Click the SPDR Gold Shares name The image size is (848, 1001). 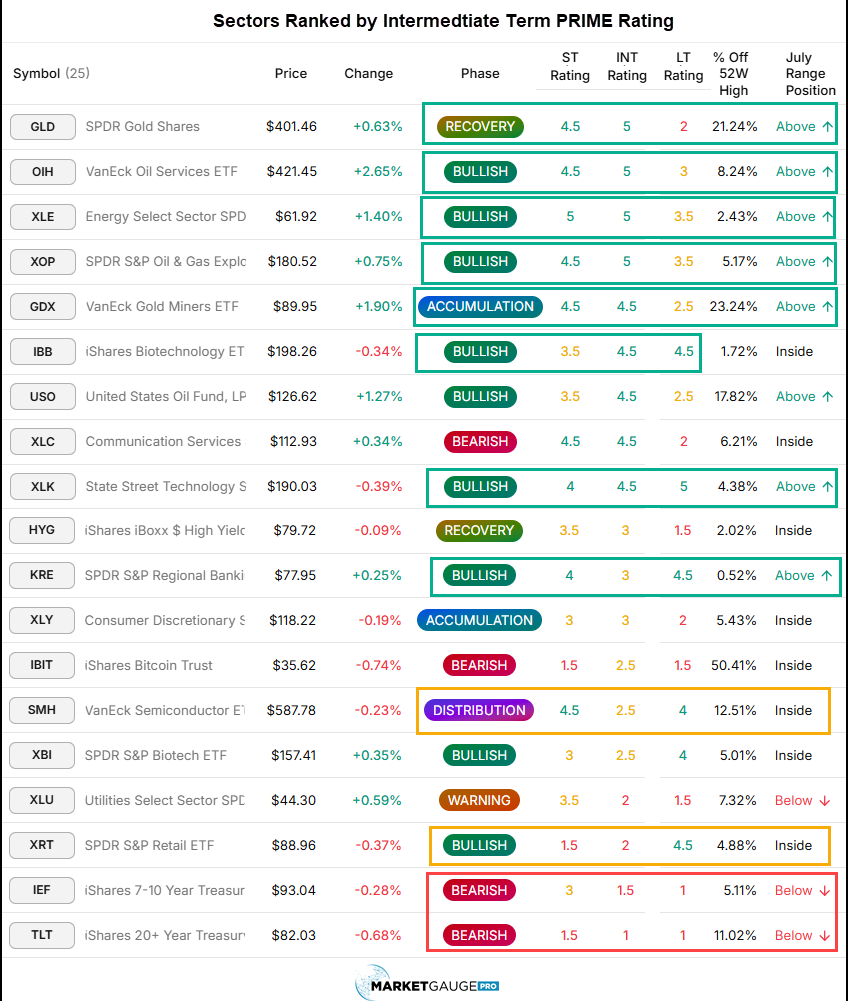click(142, 126)
